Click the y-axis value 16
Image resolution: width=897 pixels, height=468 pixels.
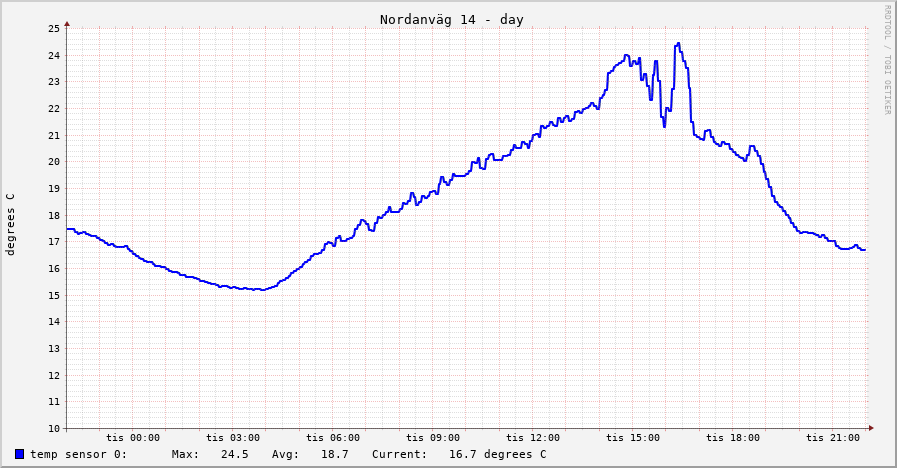pyautogui.click(x=54, y=269)
